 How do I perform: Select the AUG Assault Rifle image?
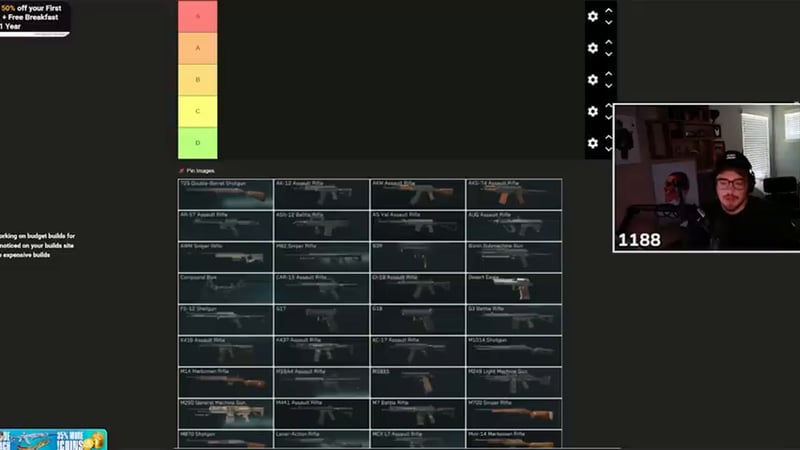pyautogui.click(x=514, y=226)
